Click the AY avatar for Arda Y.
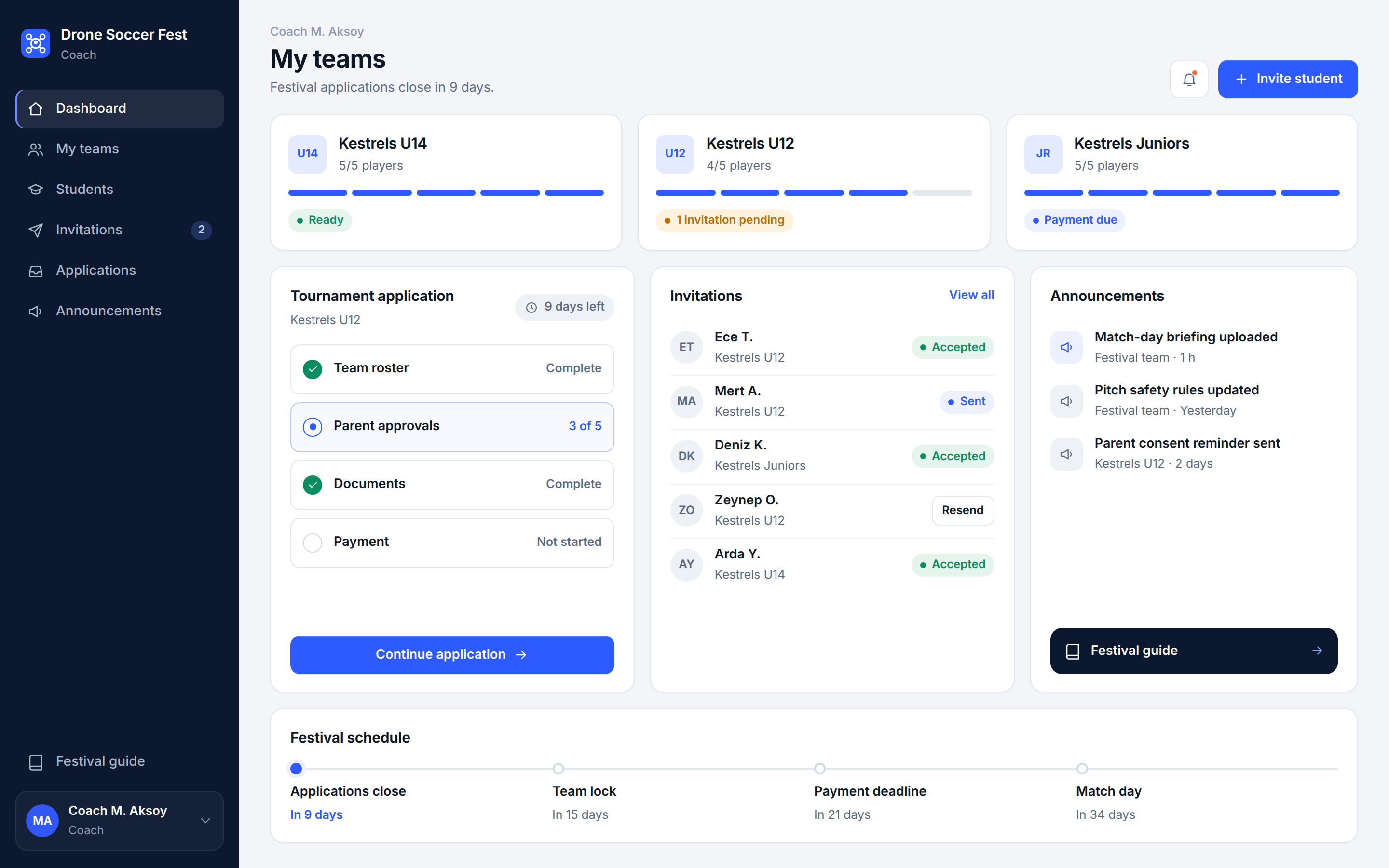Viewport: 1389px width, 868px height. 686,564
